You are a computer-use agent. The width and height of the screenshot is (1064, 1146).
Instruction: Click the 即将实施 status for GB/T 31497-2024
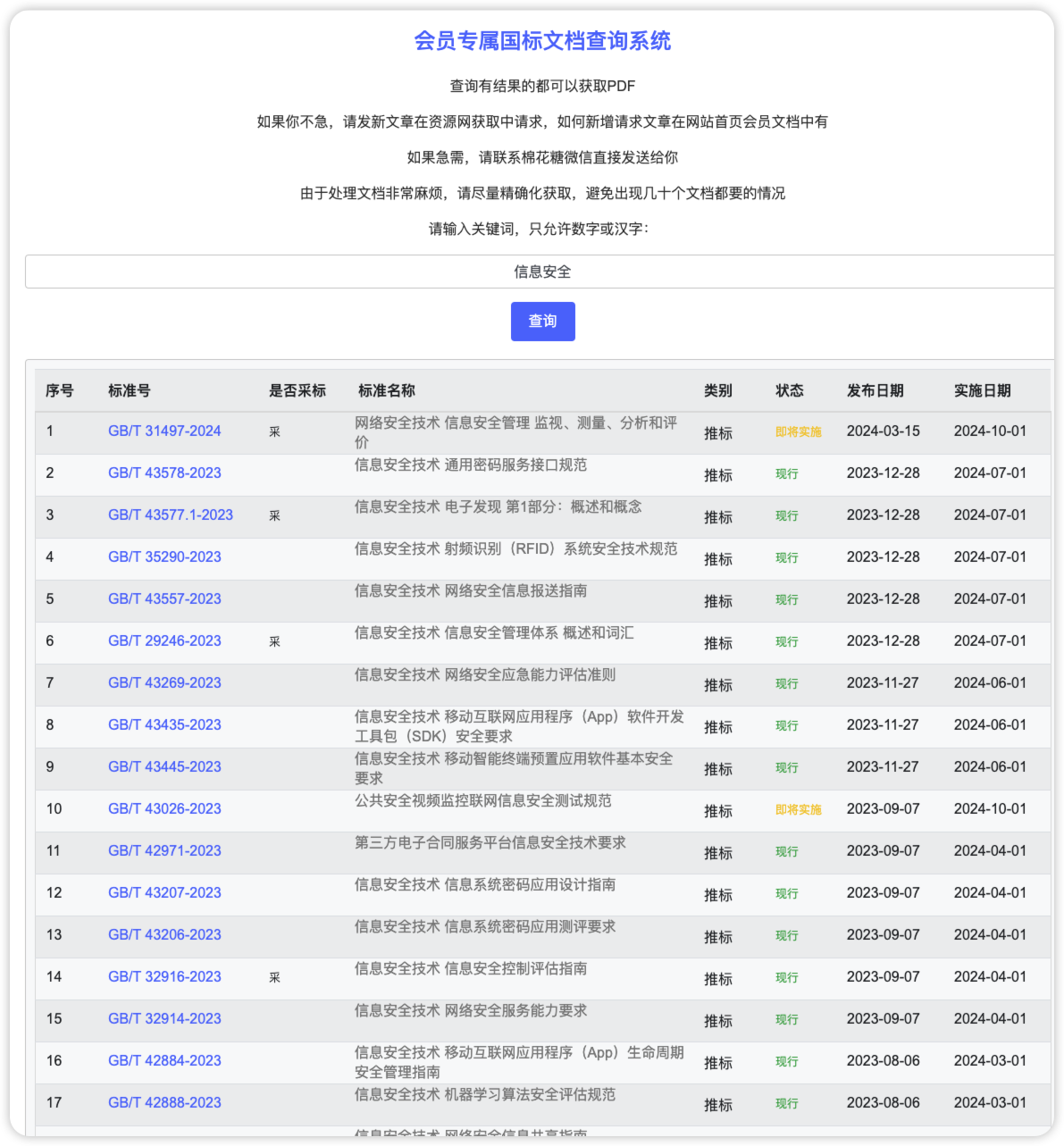tap(799, 431)
